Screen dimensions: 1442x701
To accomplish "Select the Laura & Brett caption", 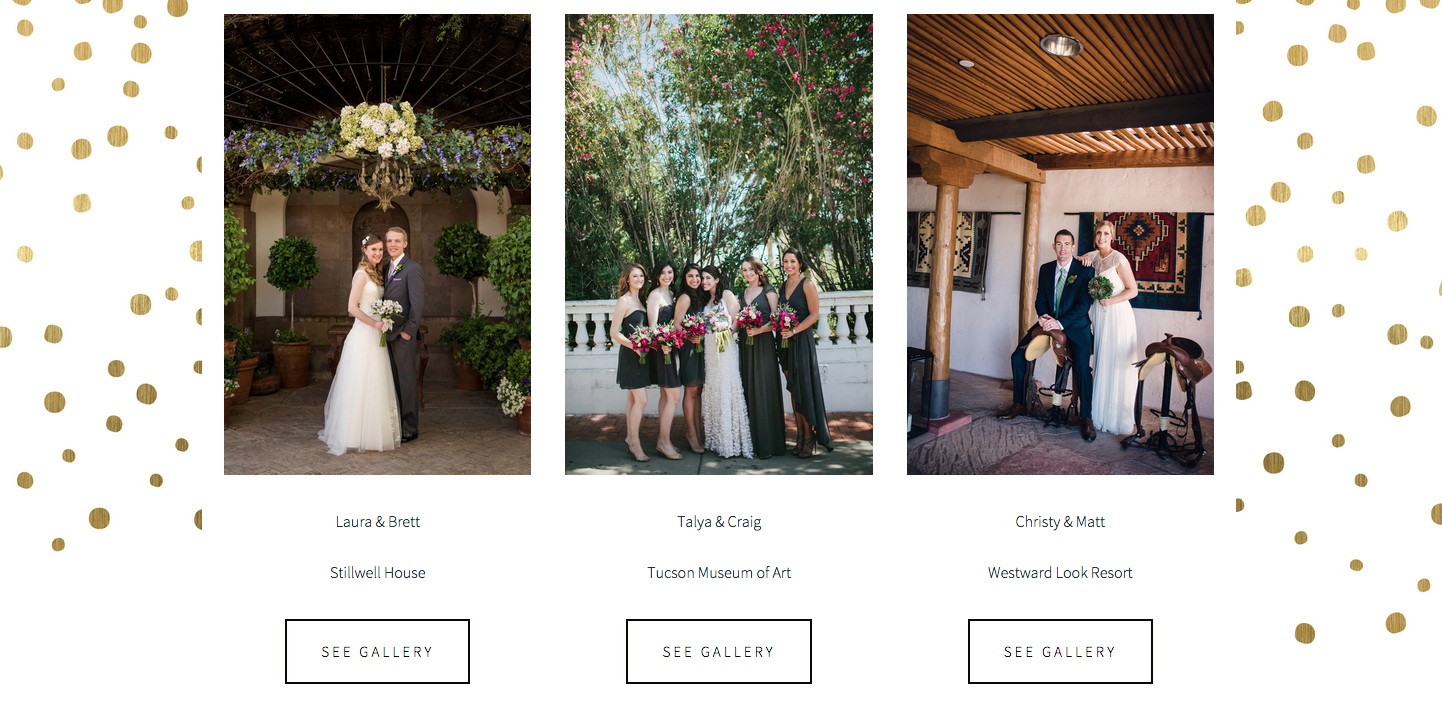I will [378, 522].
